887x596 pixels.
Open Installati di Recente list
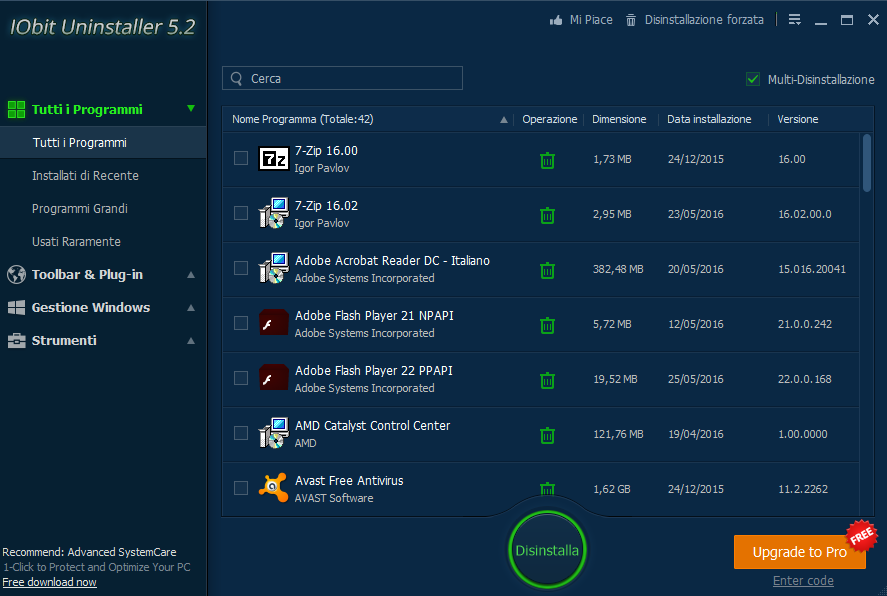coord(85,176)
